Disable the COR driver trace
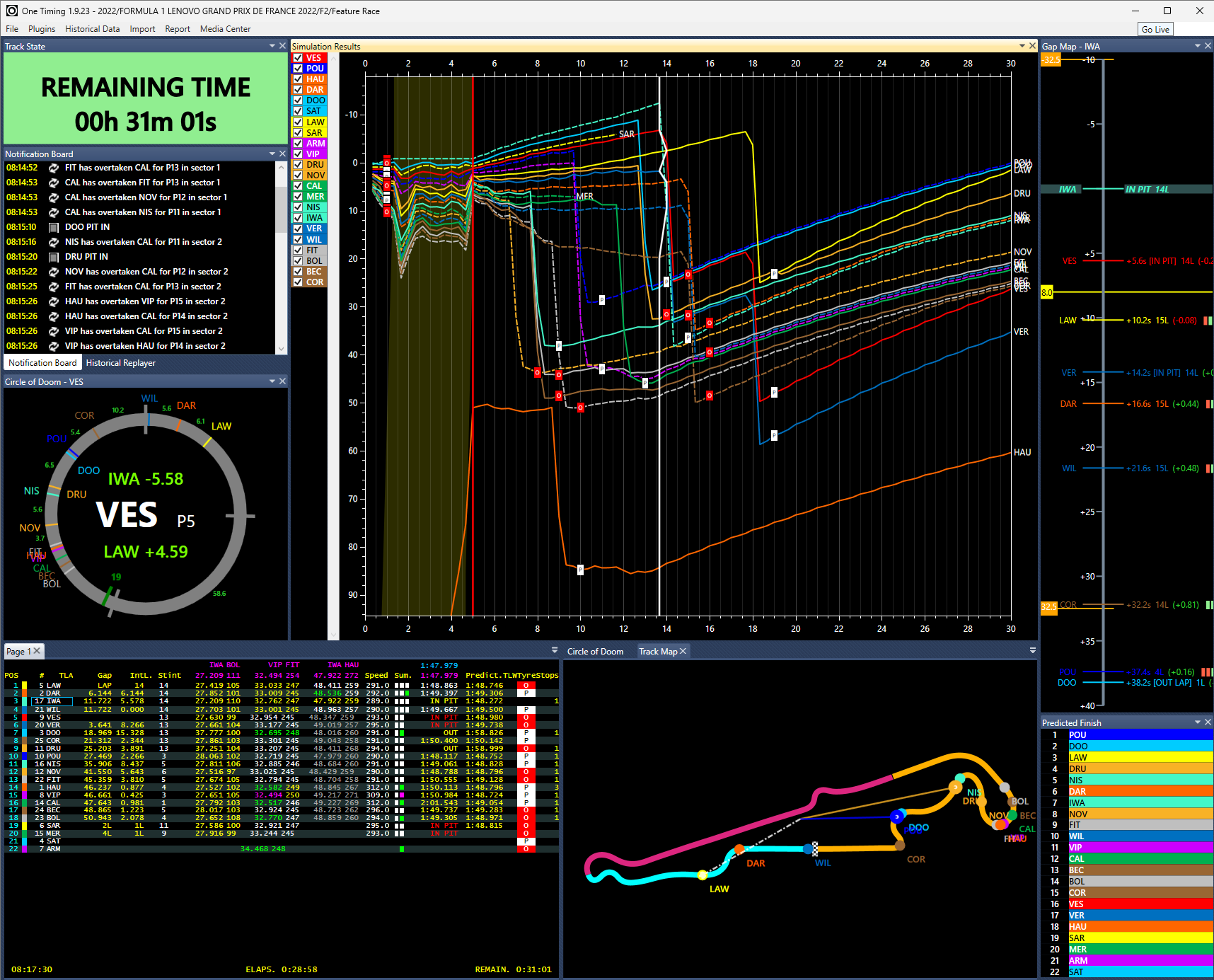 click(x=298, y=282)
